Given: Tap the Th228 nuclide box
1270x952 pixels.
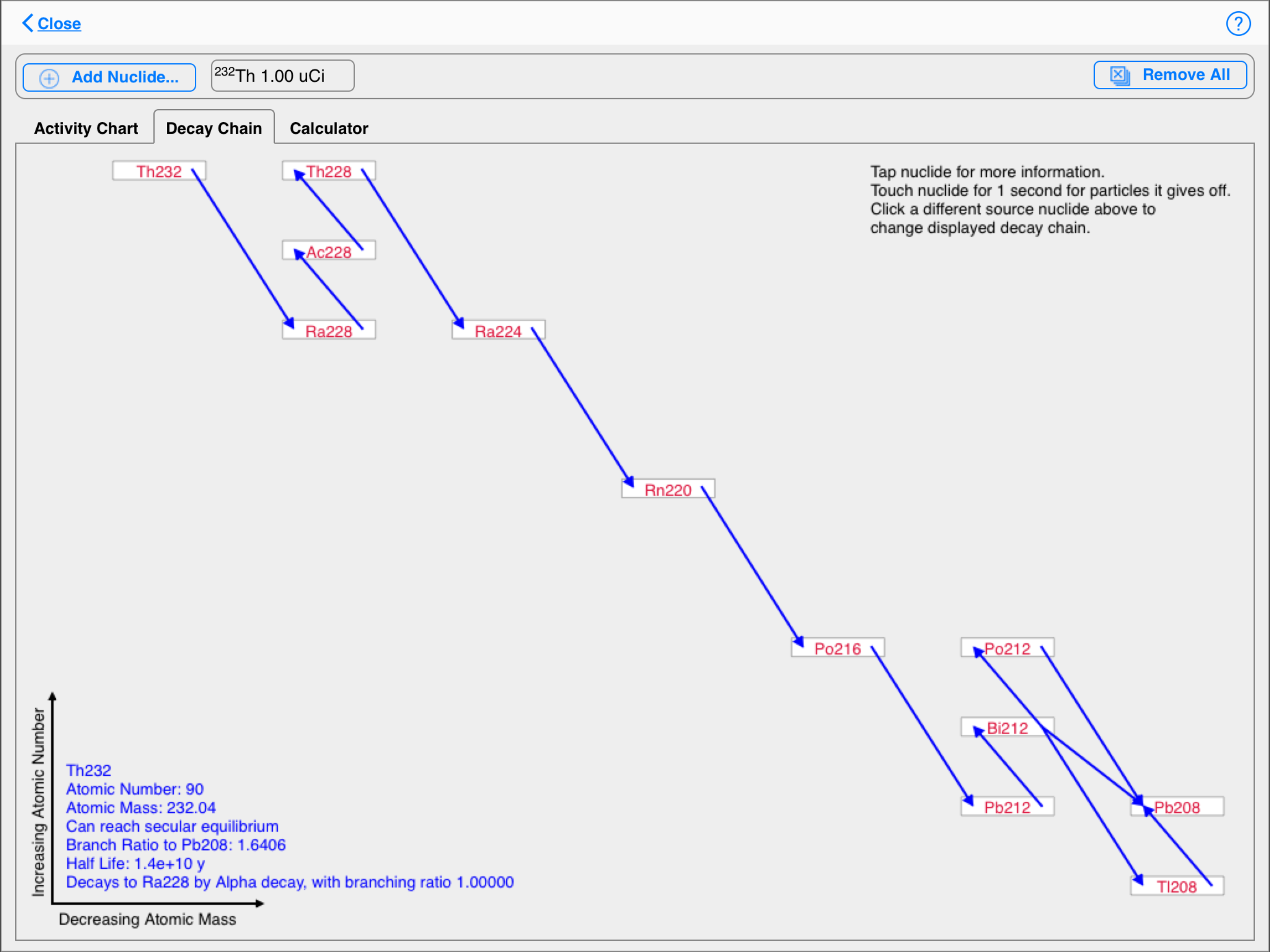Looking at the screenshot, I should (328, 171).
